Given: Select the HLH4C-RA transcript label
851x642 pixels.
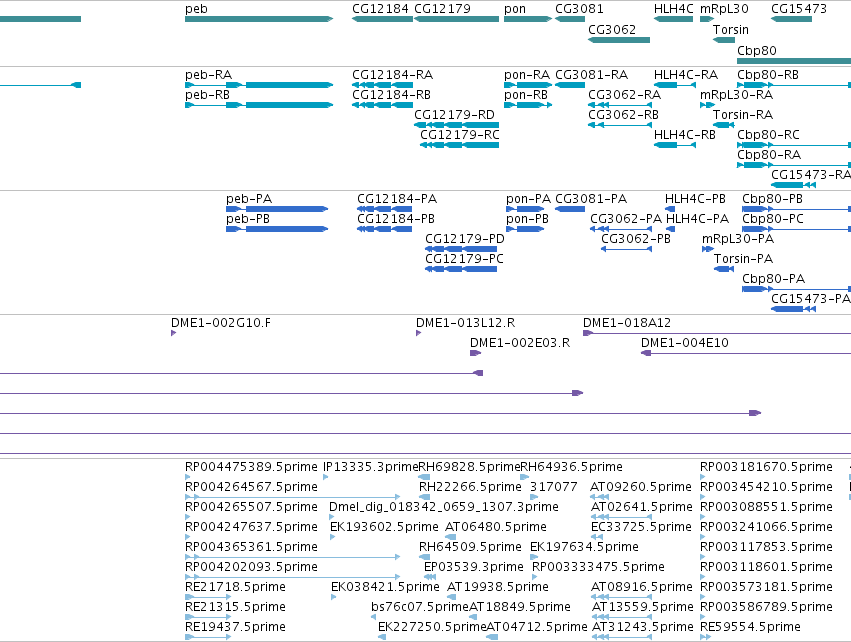Looking at the screenshot, I should tap(686, 74).
